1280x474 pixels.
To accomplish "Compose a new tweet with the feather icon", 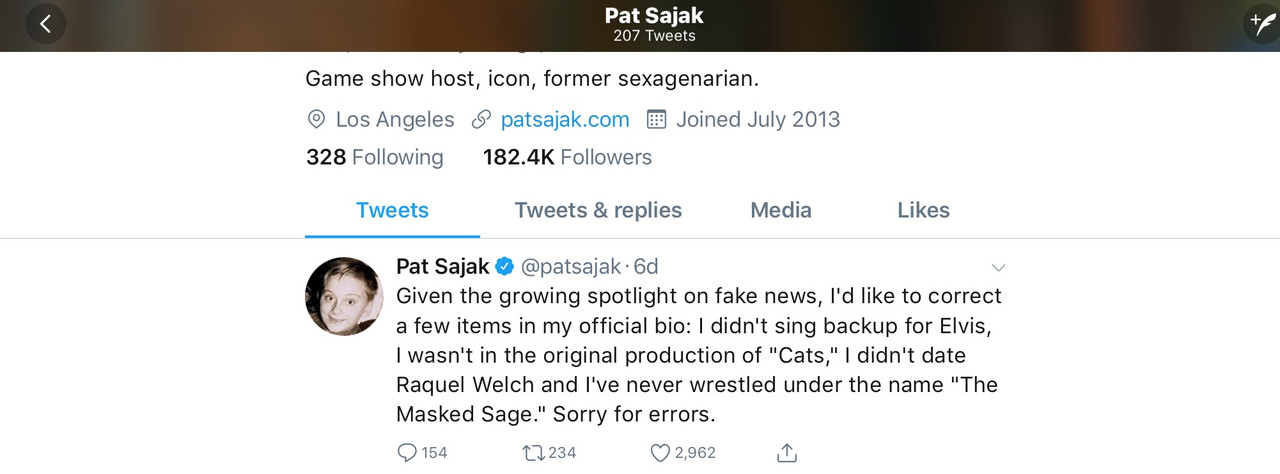I will tap(1260, 22).
